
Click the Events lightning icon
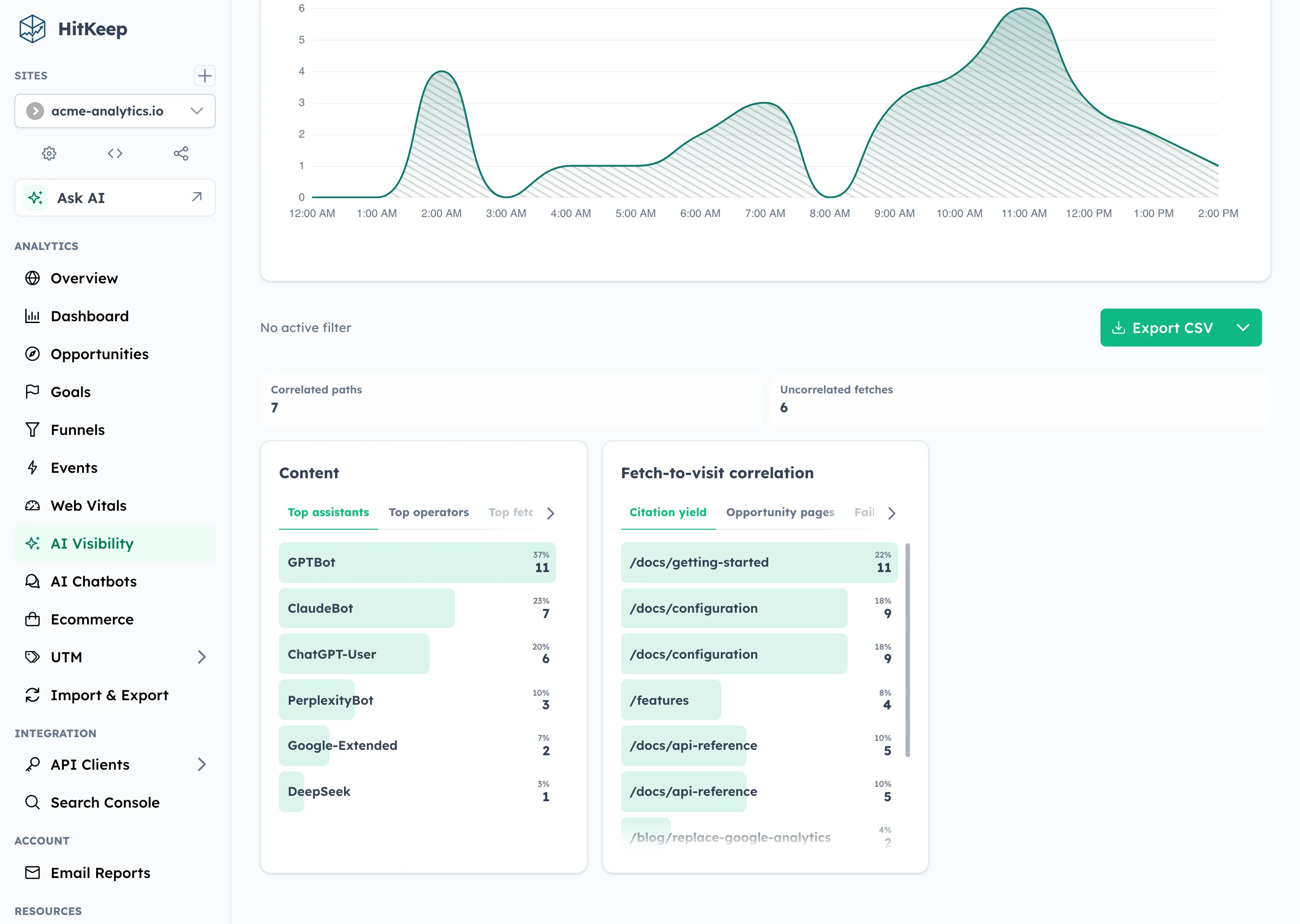32,468
